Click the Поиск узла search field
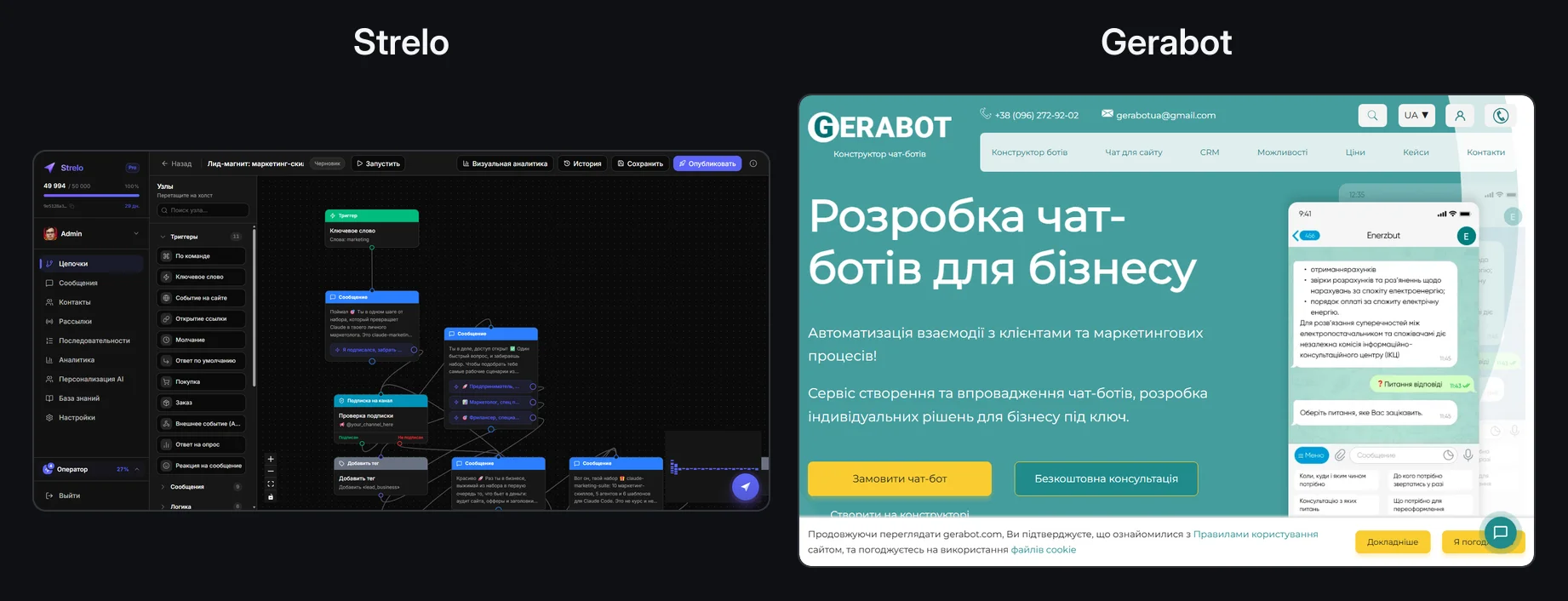Screen dimensions: 1568x601 203,210
